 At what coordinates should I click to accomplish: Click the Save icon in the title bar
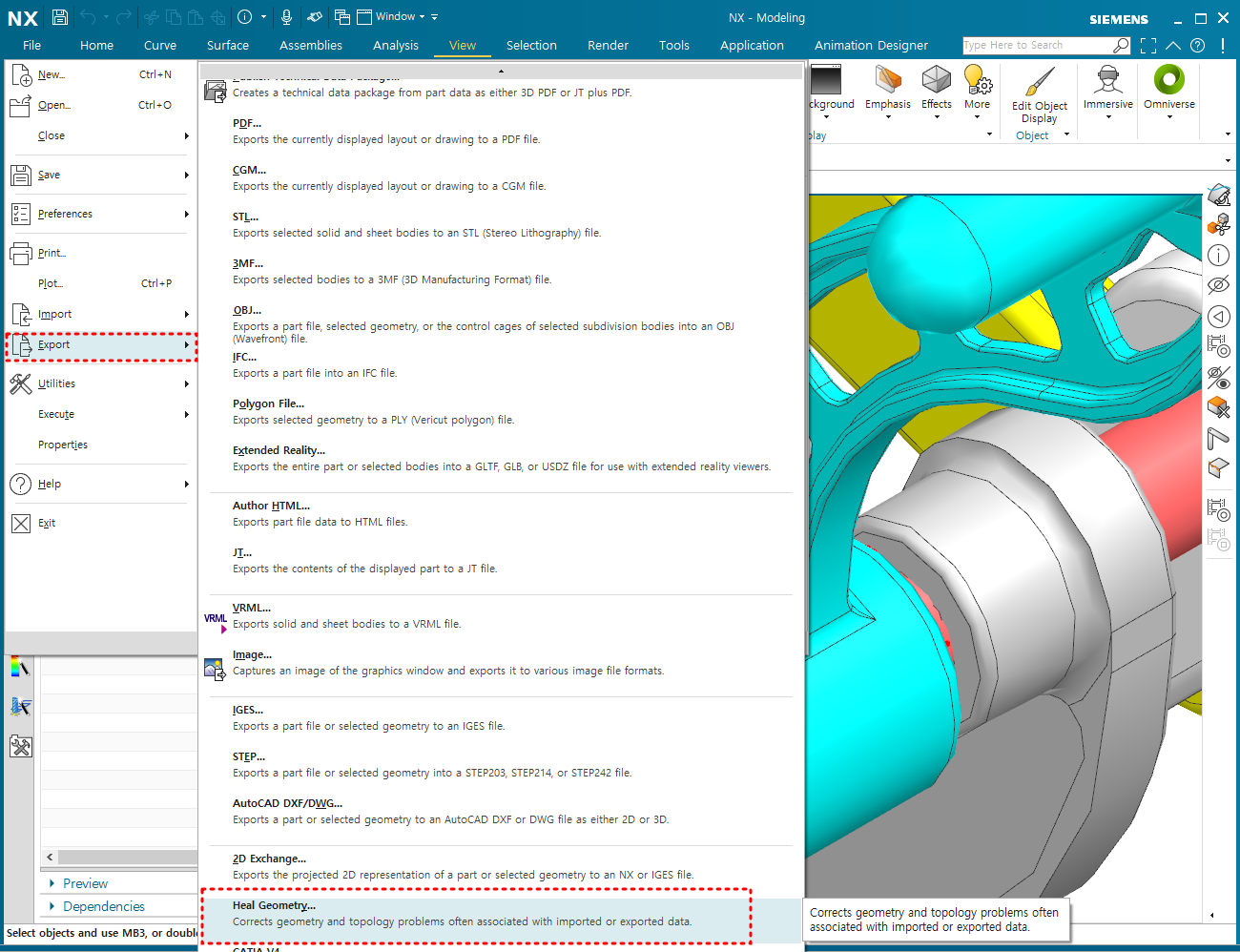click(60, 17)
